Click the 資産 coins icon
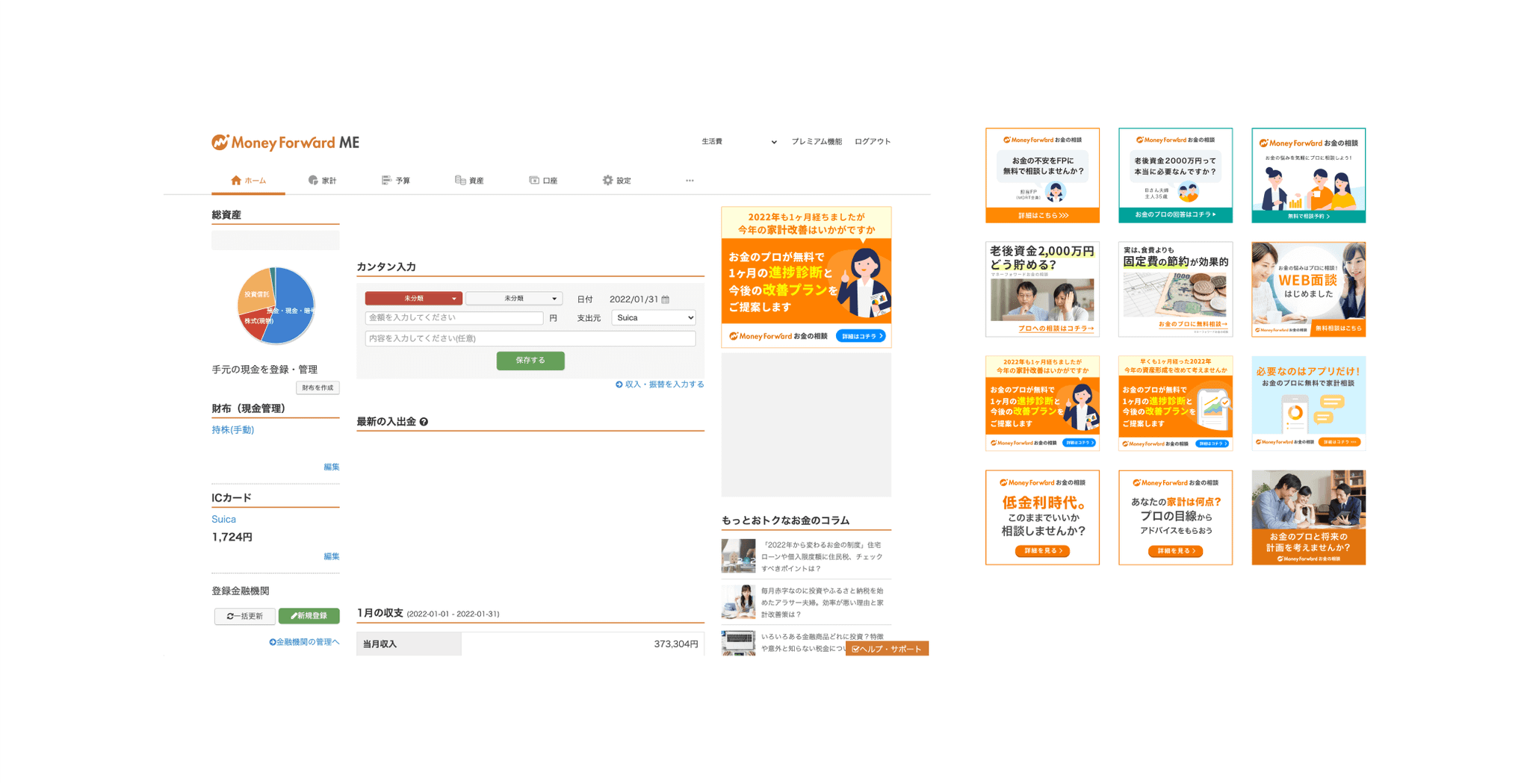 pos(460,180)
